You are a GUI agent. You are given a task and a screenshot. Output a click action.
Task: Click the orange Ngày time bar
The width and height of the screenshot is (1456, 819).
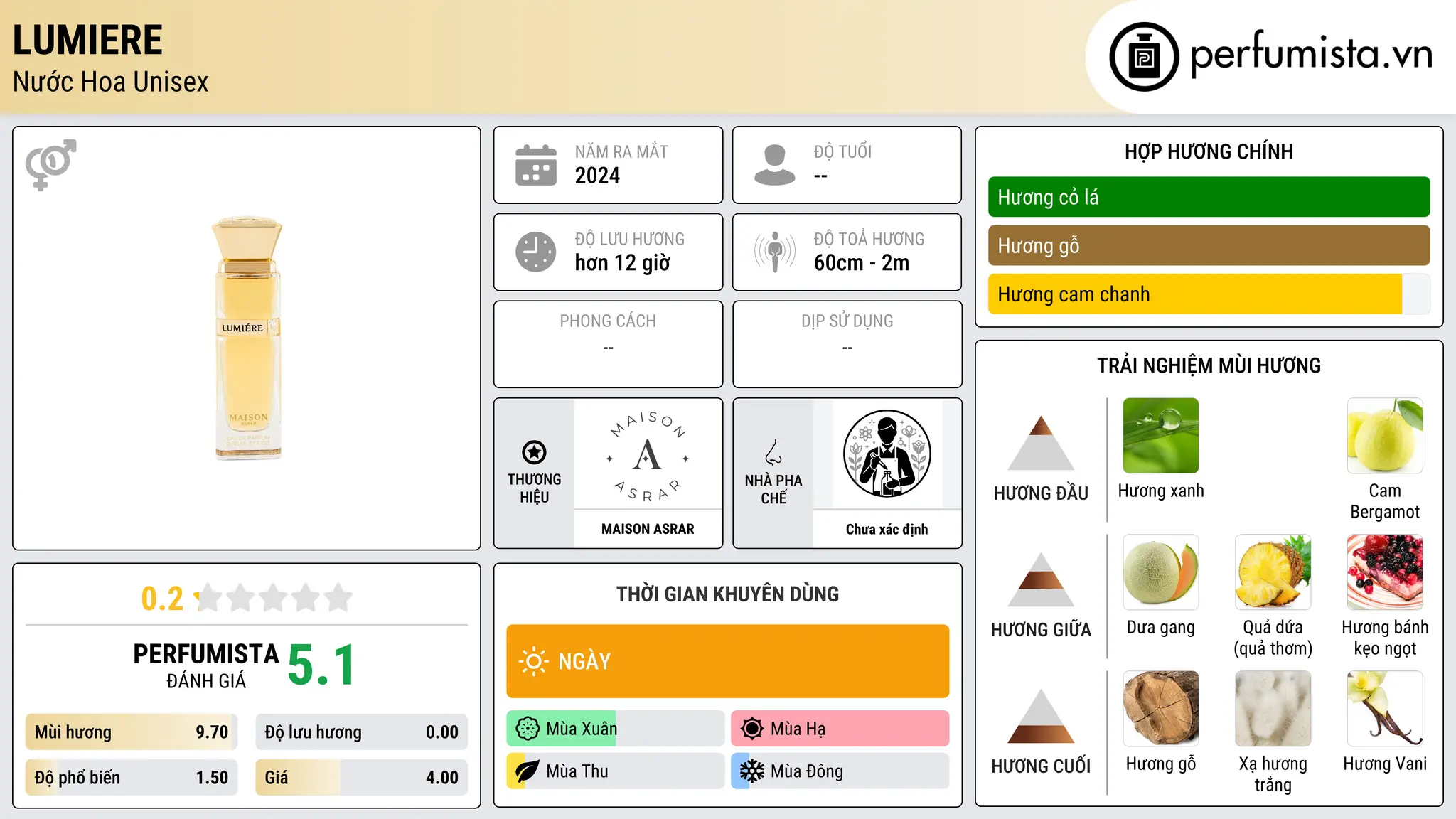[727, 661]
